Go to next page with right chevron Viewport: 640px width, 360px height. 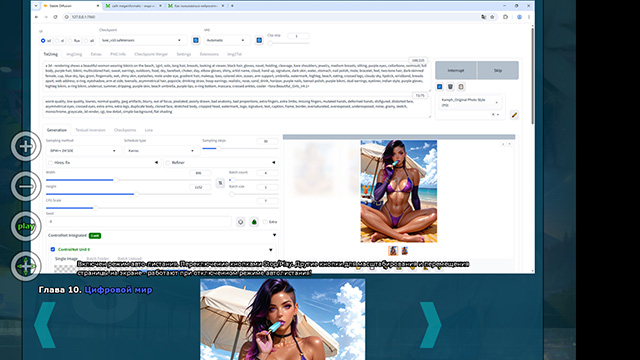click(x=431, y=325)
